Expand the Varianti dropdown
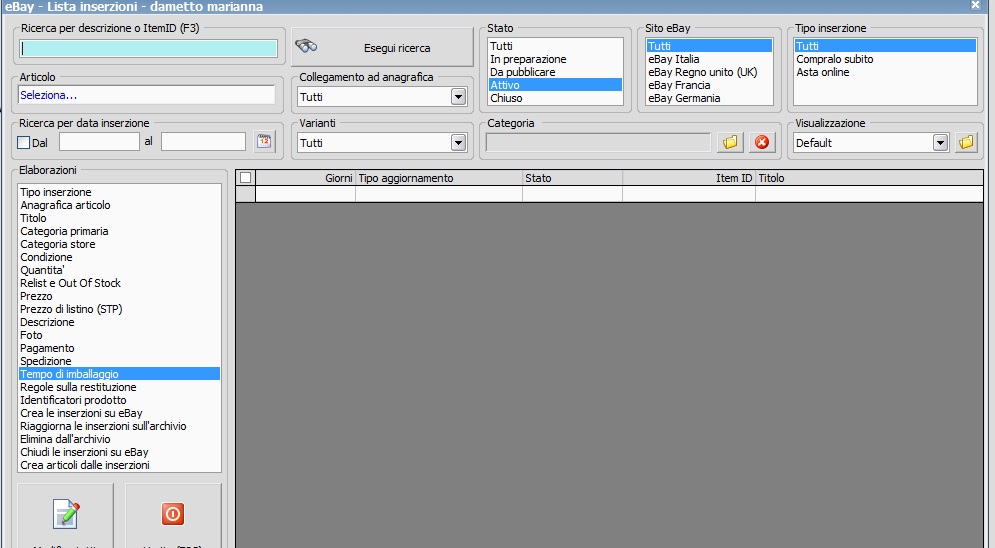Viewport: 995px width, 548px height. click(x=458, y=143)
